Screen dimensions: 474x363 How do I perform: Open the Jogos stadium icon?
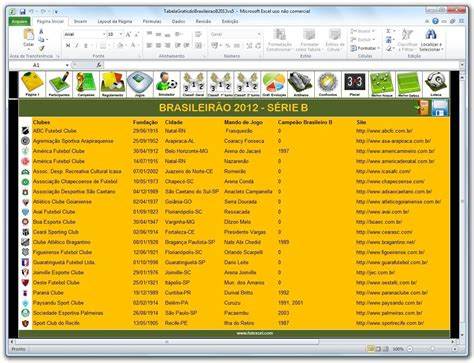pyautogui.click(x=140, y=84)
